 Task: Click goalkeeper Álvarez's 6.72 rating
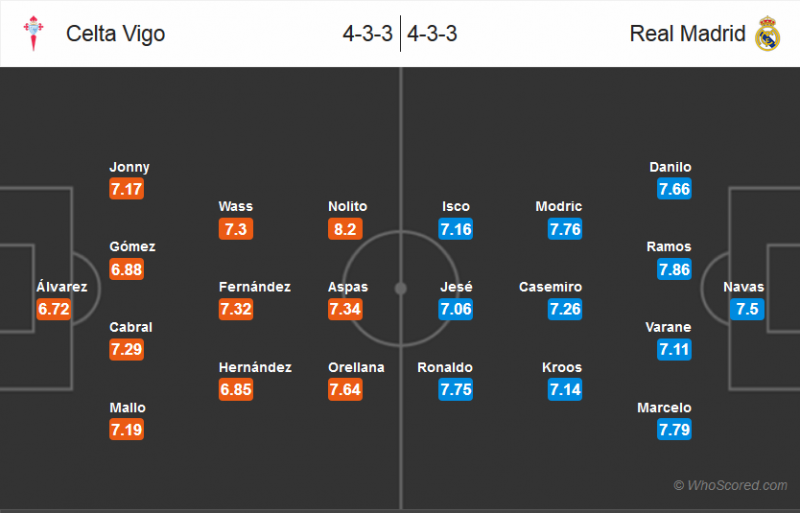pyautogui.click(x=54, y=309)
